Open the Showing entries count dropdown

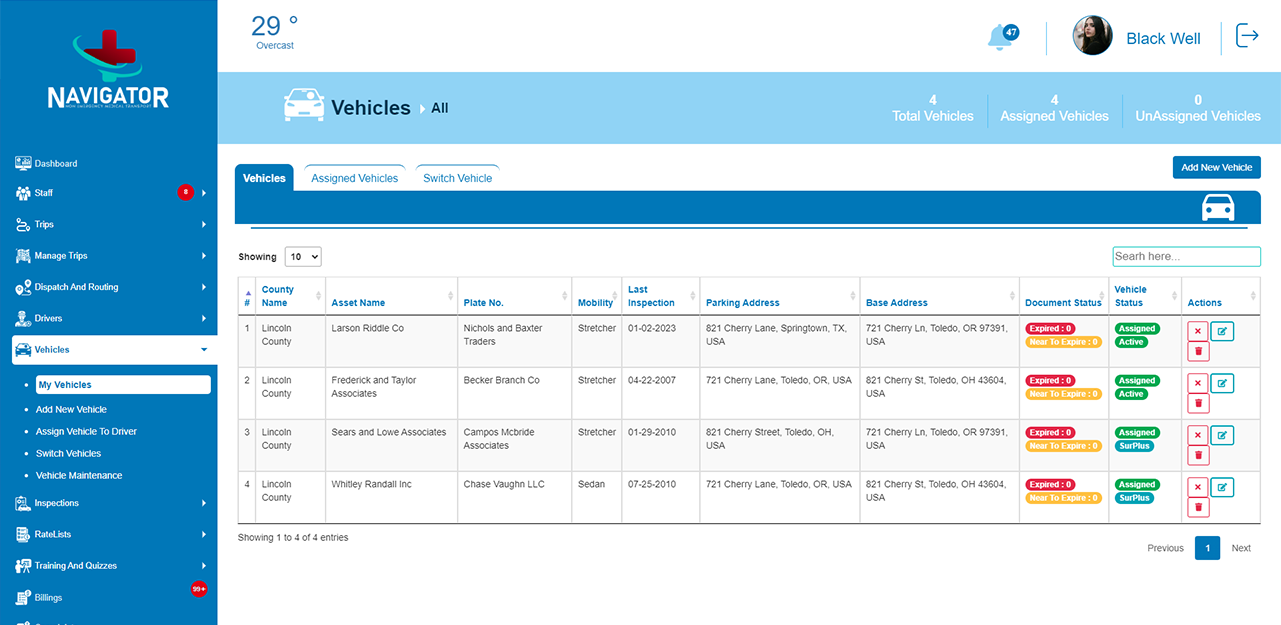303,257
